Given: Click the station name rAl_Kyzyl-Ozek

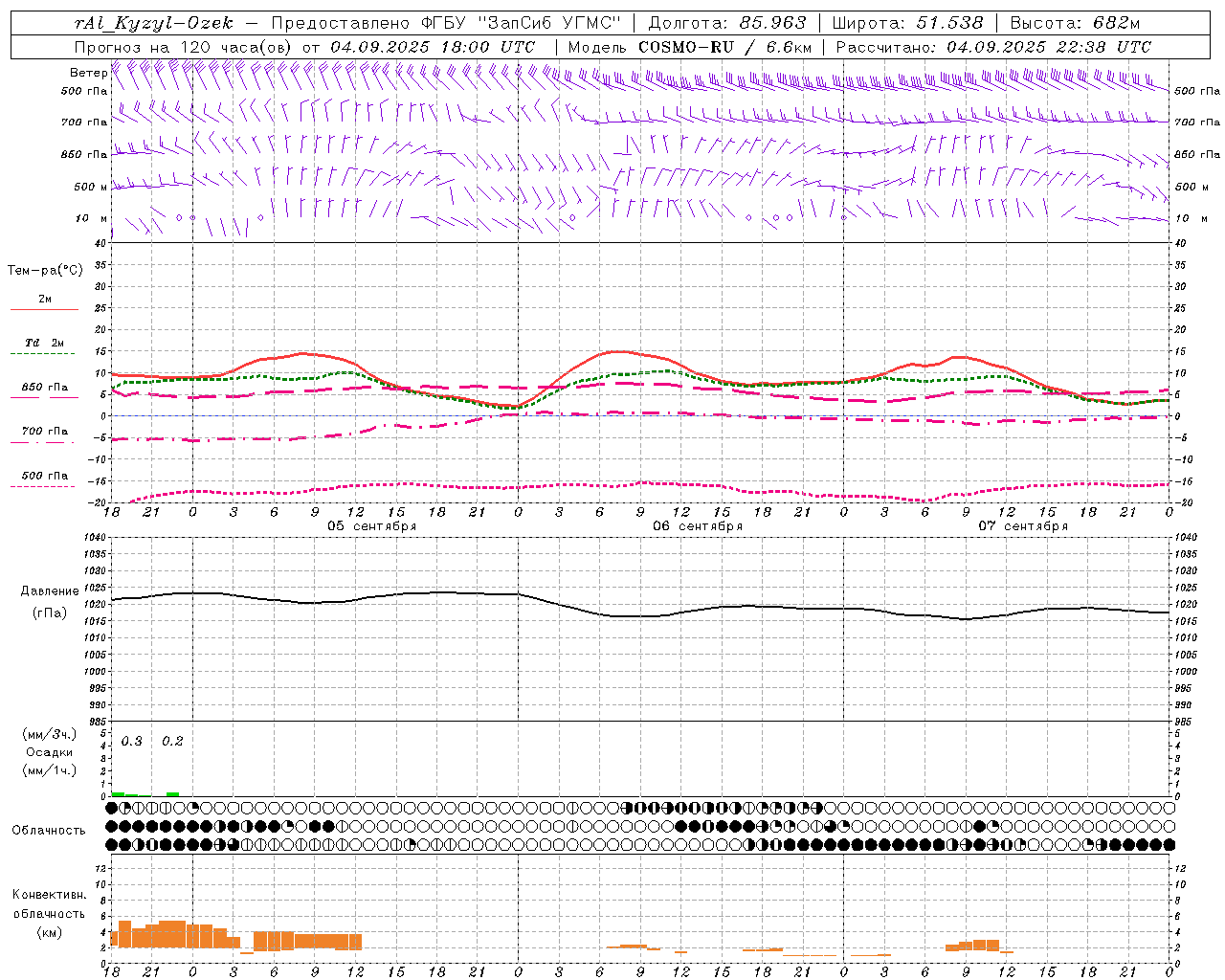Looking at the screenshot, I should point(153,23).
